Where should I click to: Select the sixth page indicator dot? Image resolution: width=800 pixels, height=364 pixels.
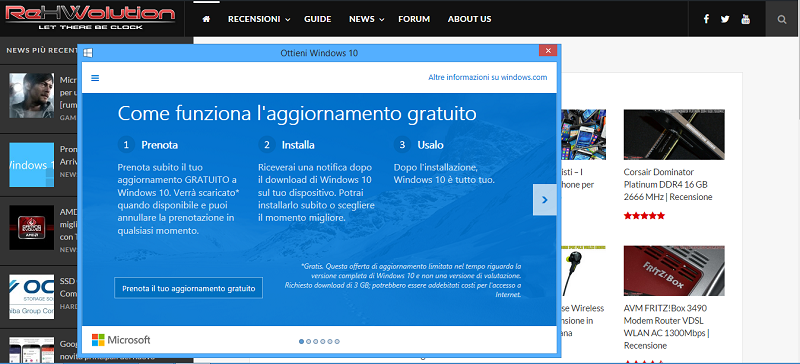pyautogui.click(x=337, y=342)
